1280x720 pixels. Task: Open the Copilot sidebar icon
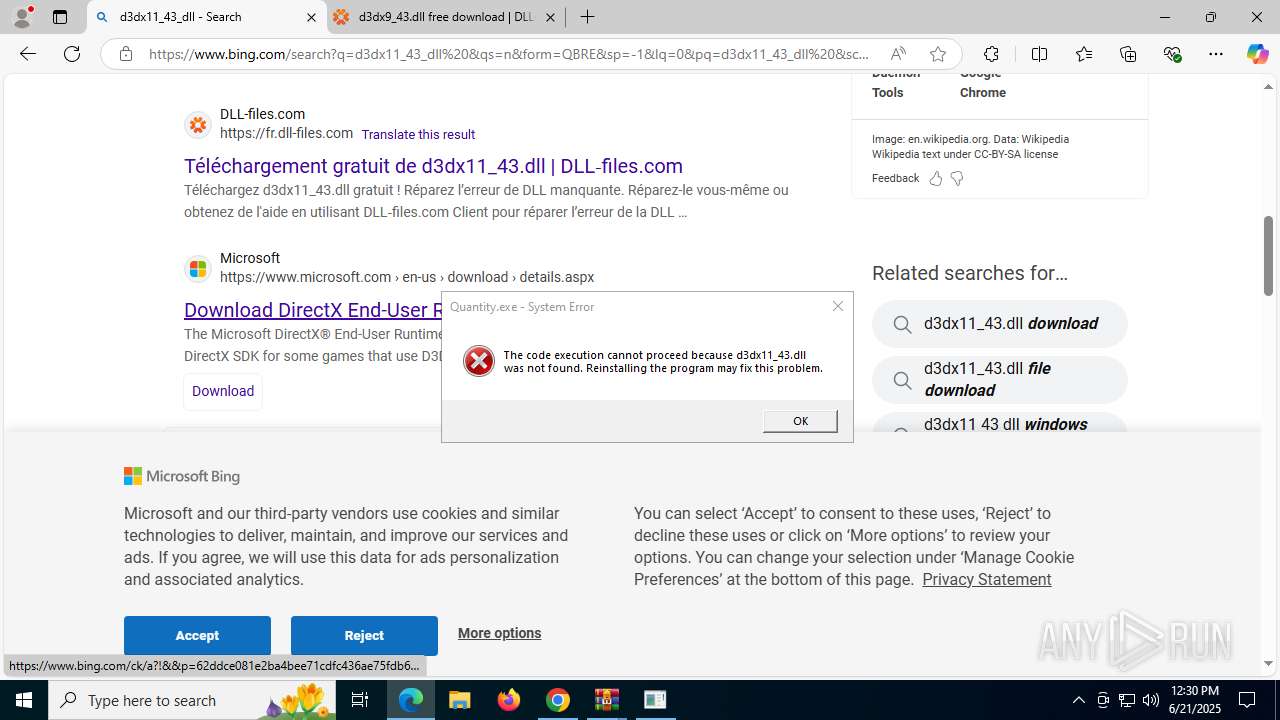pos(1257,54)
